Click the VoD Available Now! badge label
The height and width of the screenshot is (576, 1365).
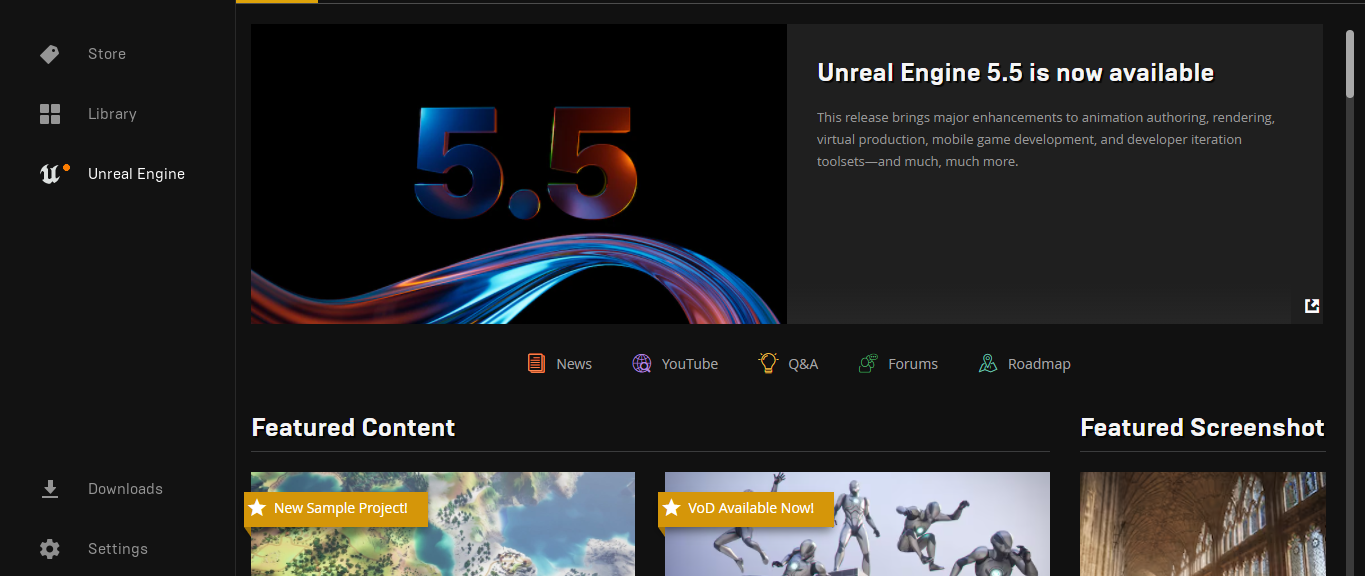(751, 508)
